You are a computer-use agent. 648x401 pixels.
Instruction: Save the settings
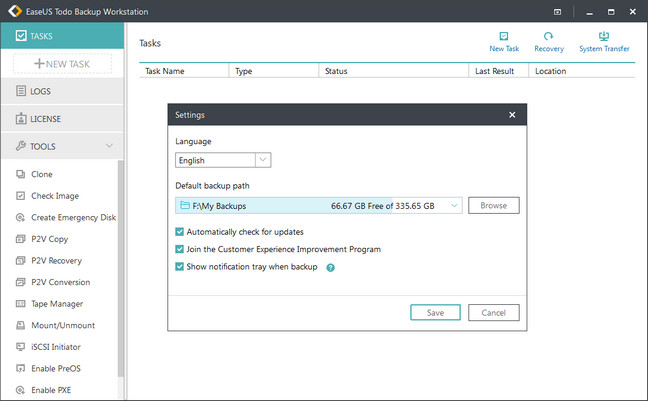tap(435, 313)
